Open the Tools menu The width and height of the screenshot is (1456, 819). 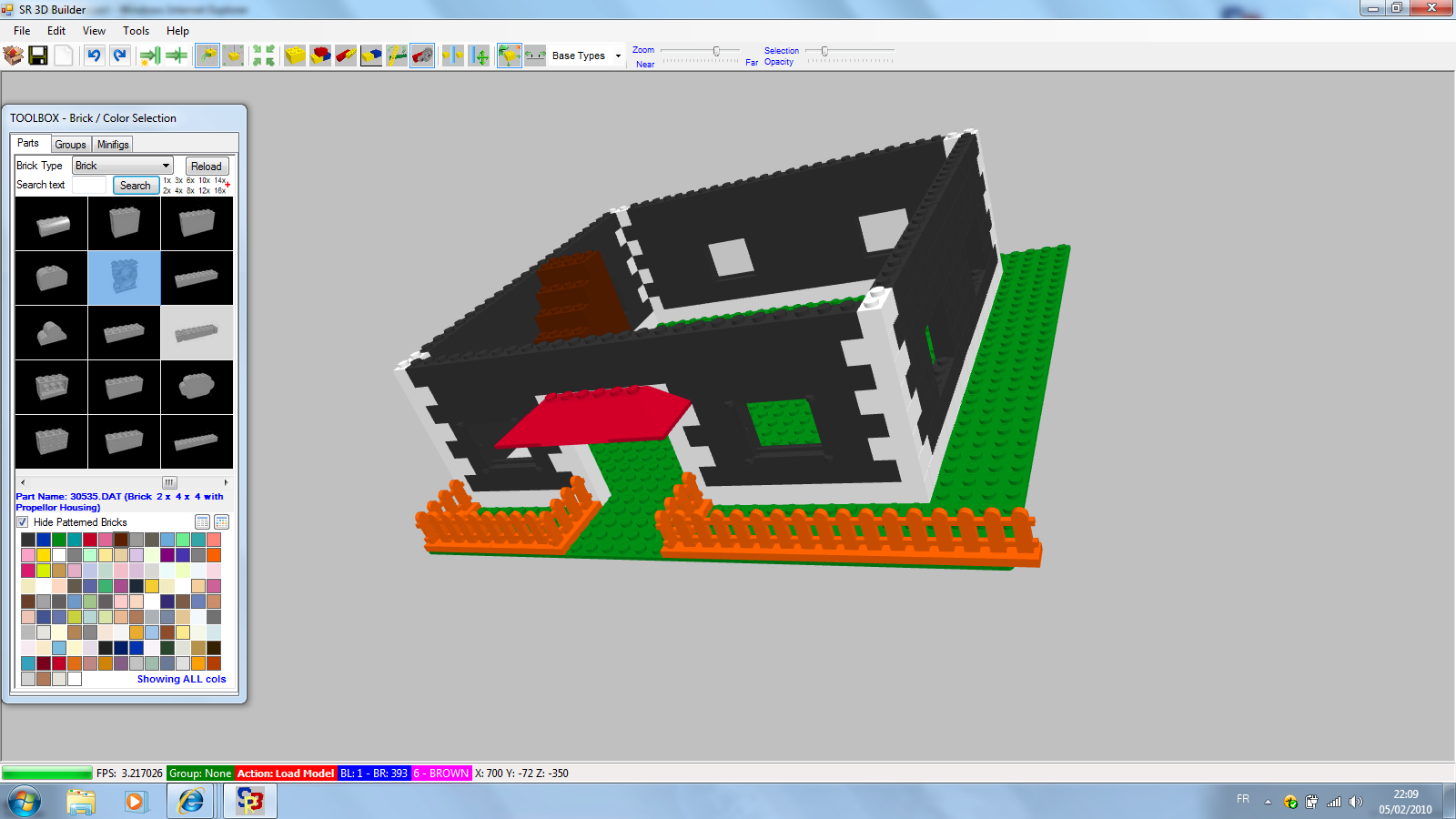(x=136, y=30)
